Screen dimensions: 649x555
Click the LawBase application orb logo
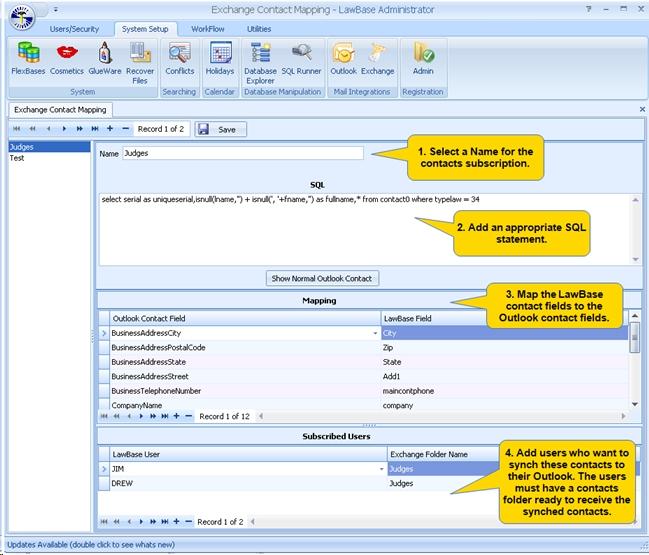click(22, 17)
